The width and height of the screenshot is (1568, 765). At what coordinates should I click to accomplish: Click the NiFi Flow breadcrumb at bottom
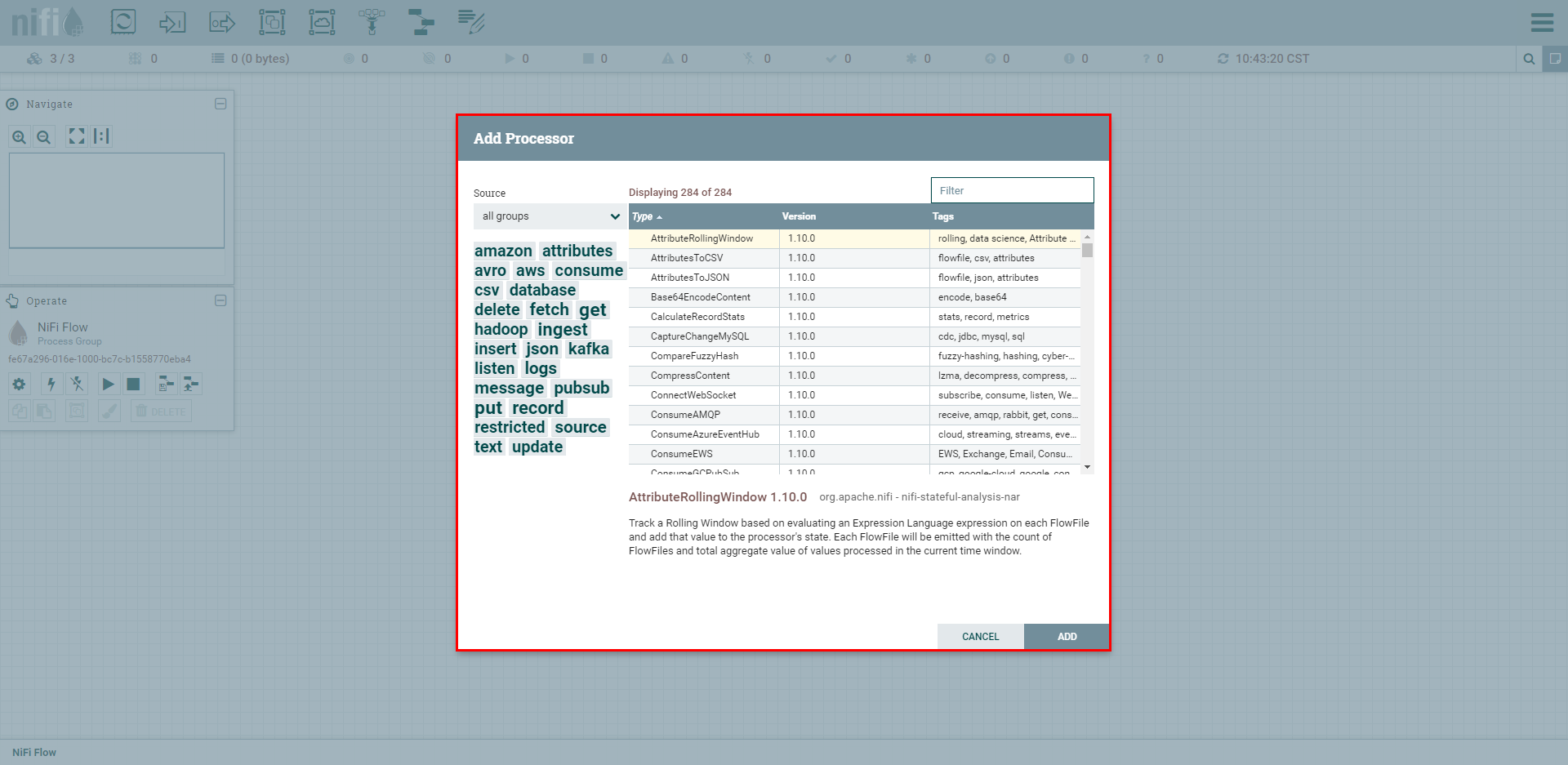point(34,753)
